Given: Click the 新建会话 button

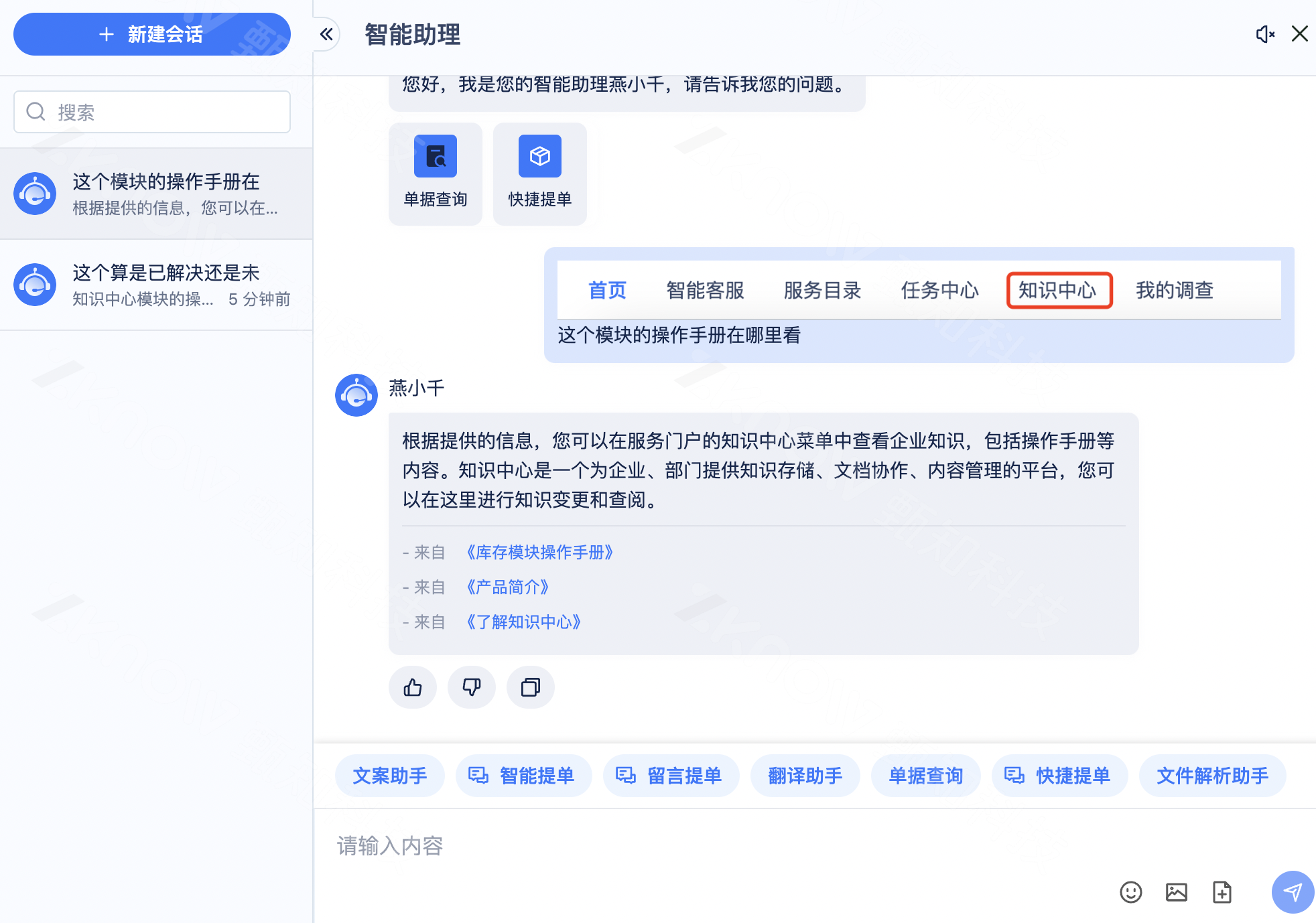Looking at the screenshot, I should [x=152, y=34].
